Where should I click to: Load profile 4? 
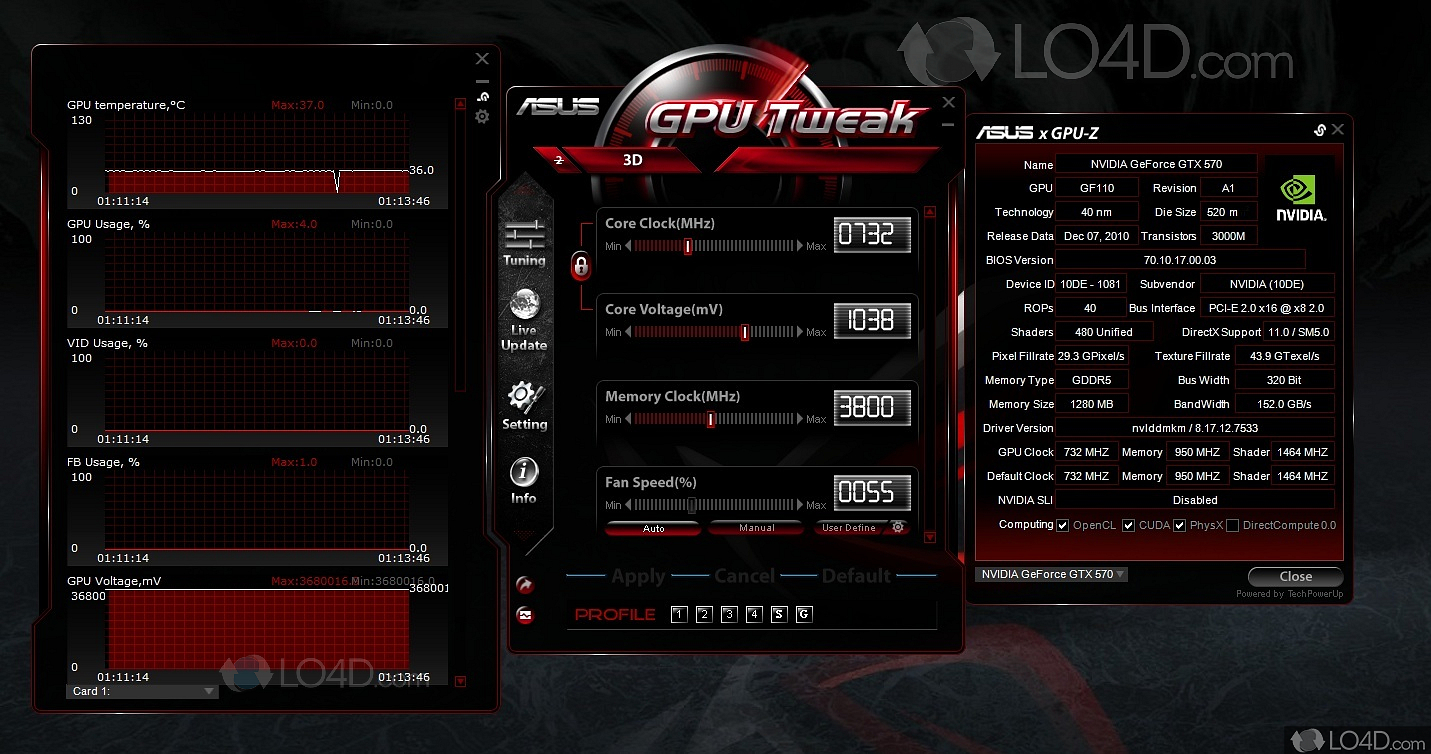[754, 614]
